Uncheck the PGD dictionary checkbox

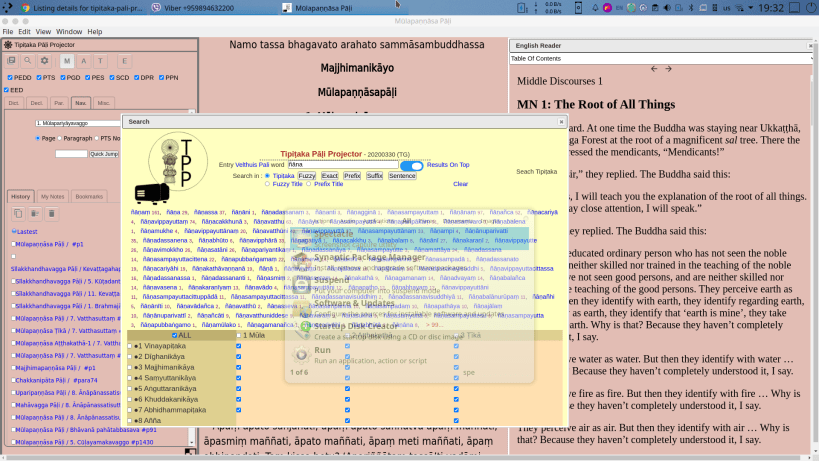63,78
